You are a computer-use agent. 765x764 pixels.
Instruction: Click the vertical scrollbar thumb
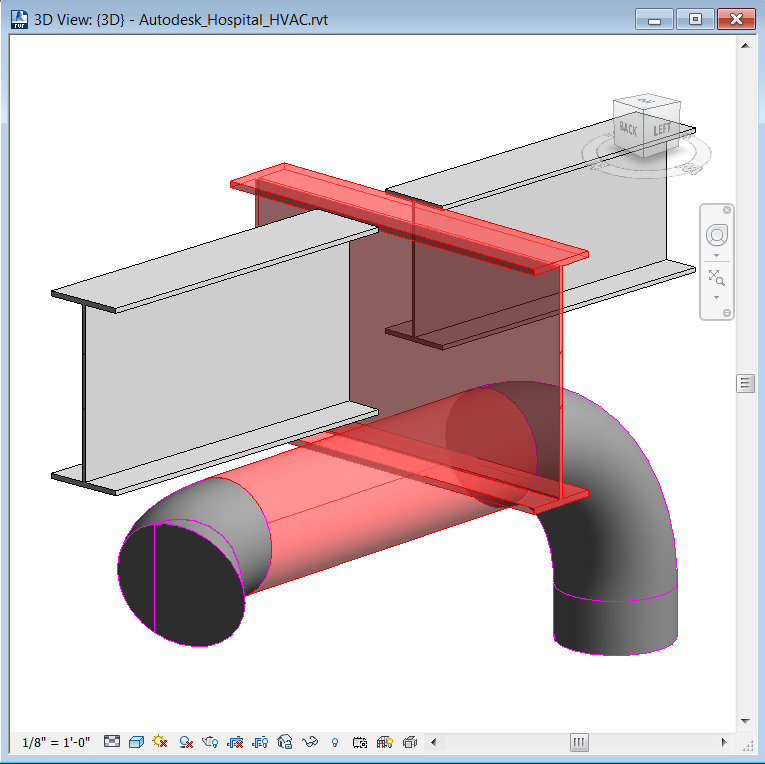[745, 383]
